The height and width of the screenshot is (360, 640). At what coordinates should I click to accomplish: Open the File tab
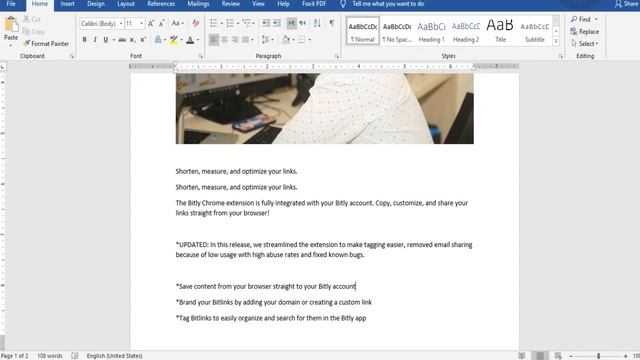tap(11, 4)
